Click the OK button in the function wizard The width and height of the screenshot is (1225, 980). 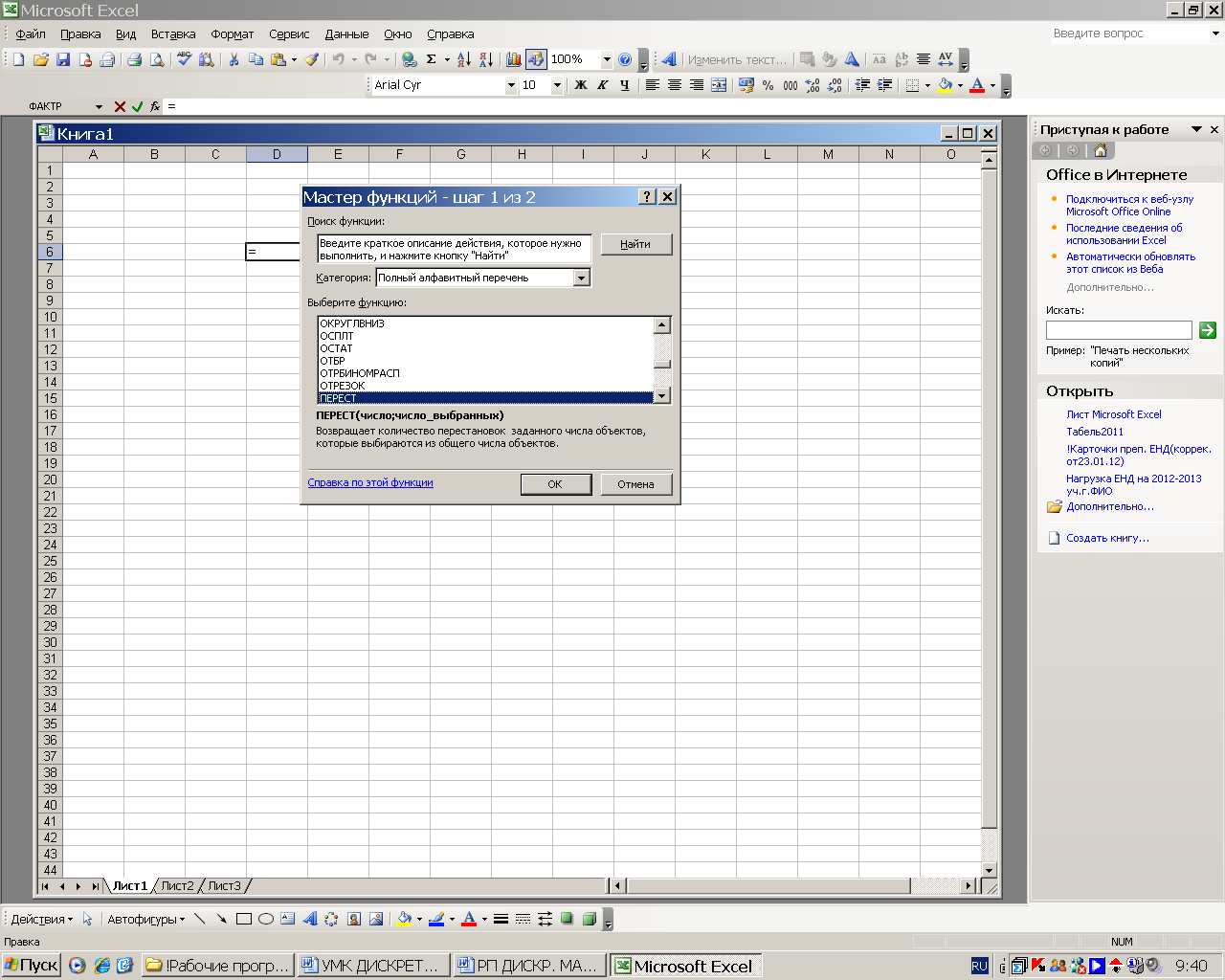point(555,484)
